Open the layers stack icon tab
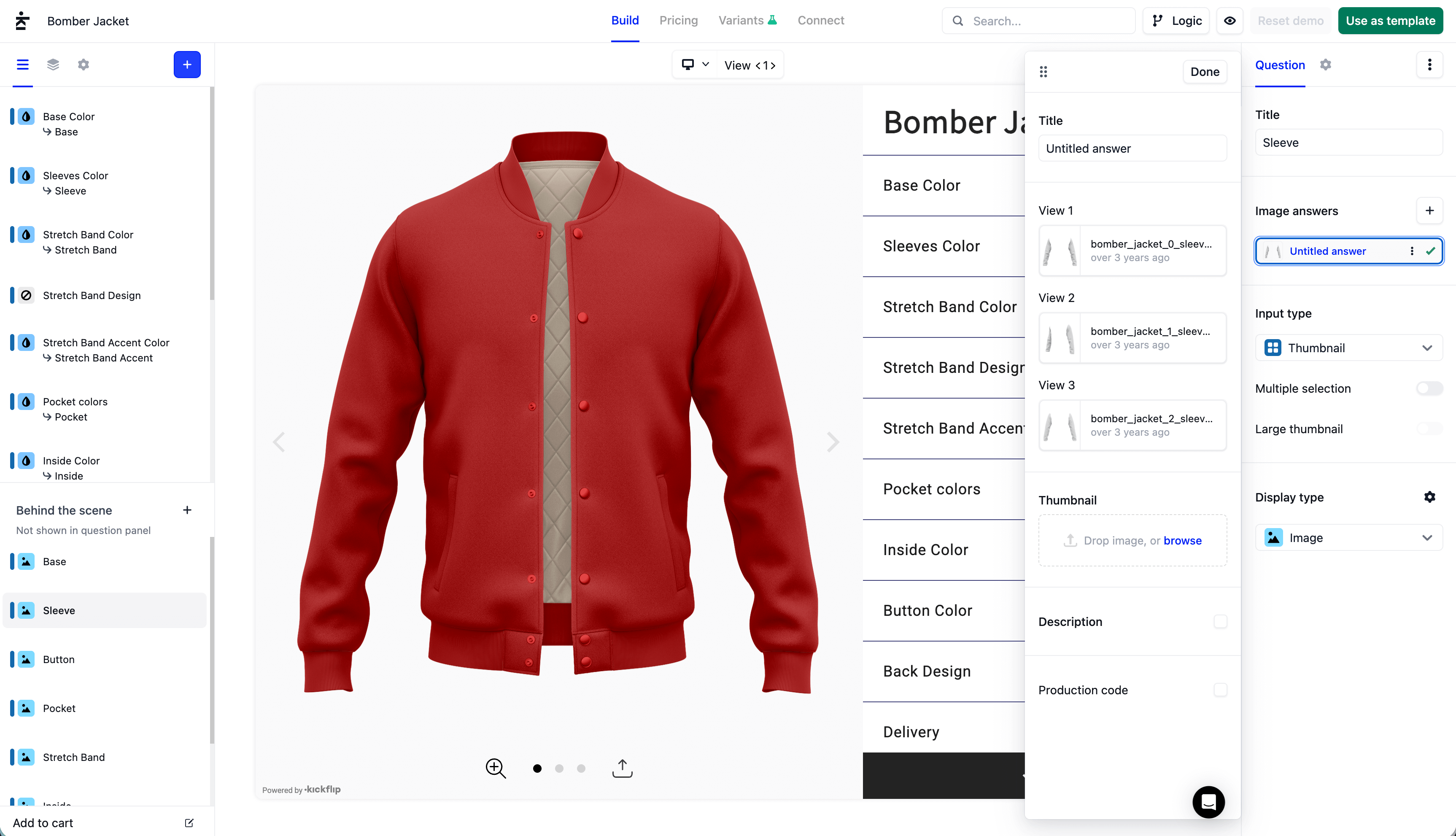This screenshot has width=1456, height=836. 53,64
